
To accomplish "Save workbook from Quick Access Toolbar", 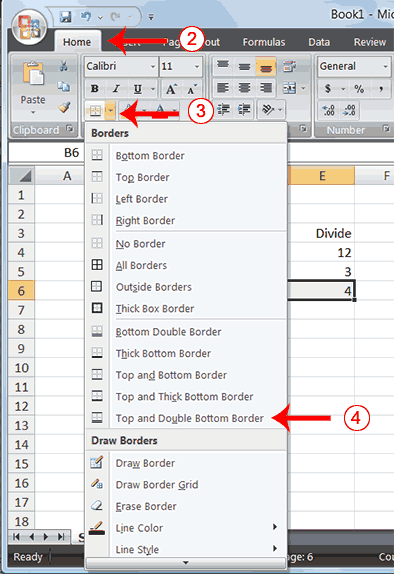I will [x=66, y=16].
